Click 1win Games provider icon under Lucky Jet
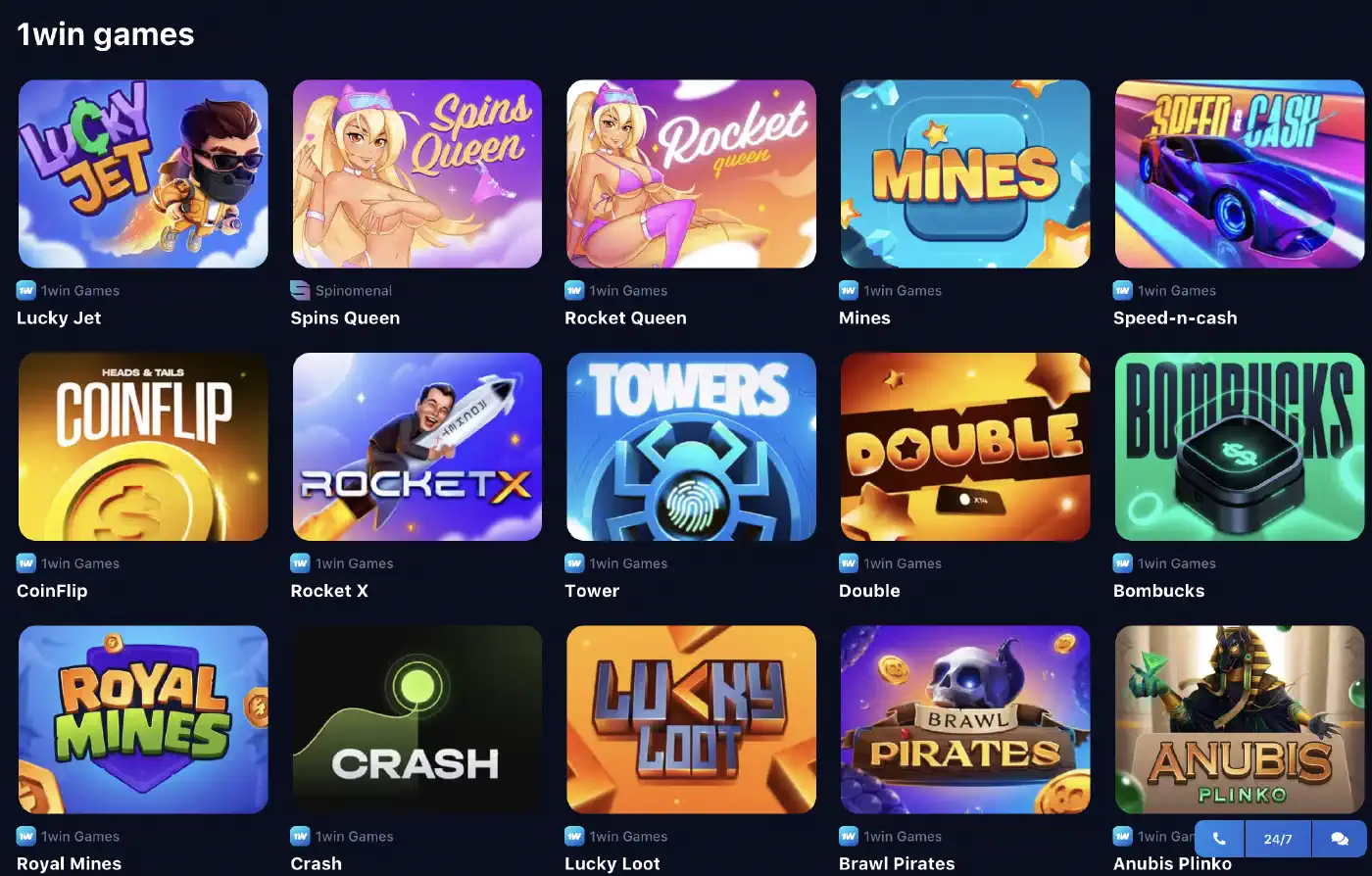1372x876 pixels. (26, 290)
